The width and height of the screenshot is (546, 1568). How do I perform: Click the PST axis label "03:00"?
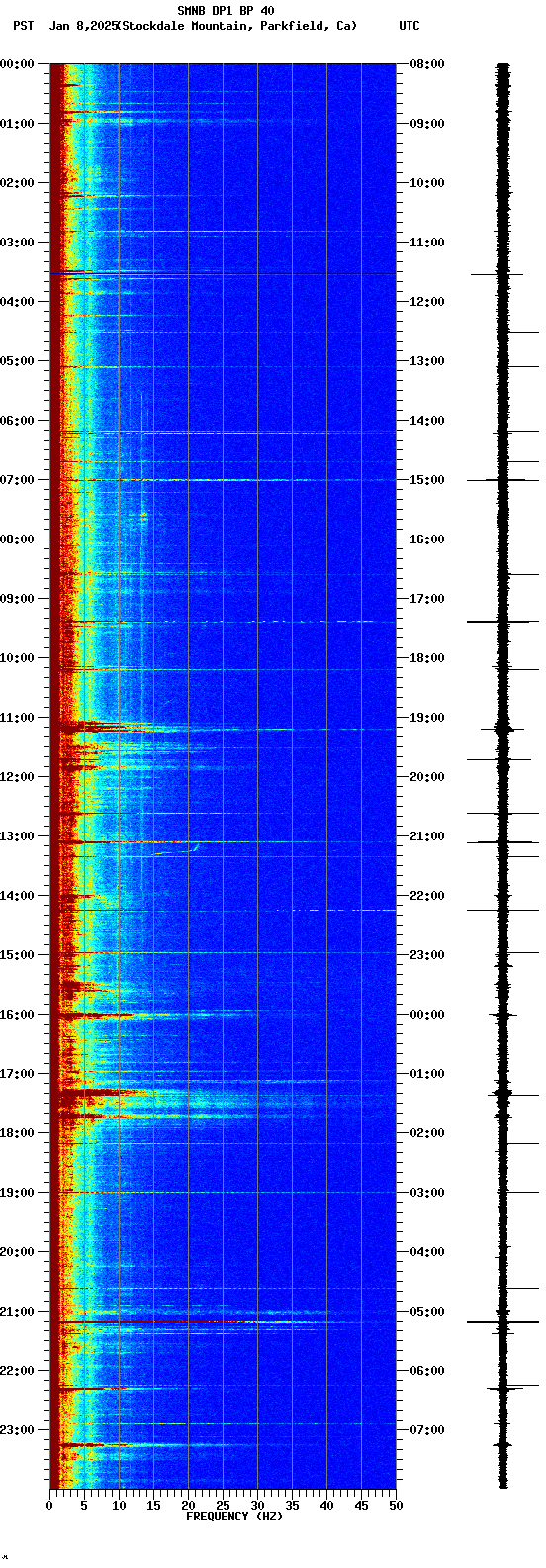coord(17,243)
